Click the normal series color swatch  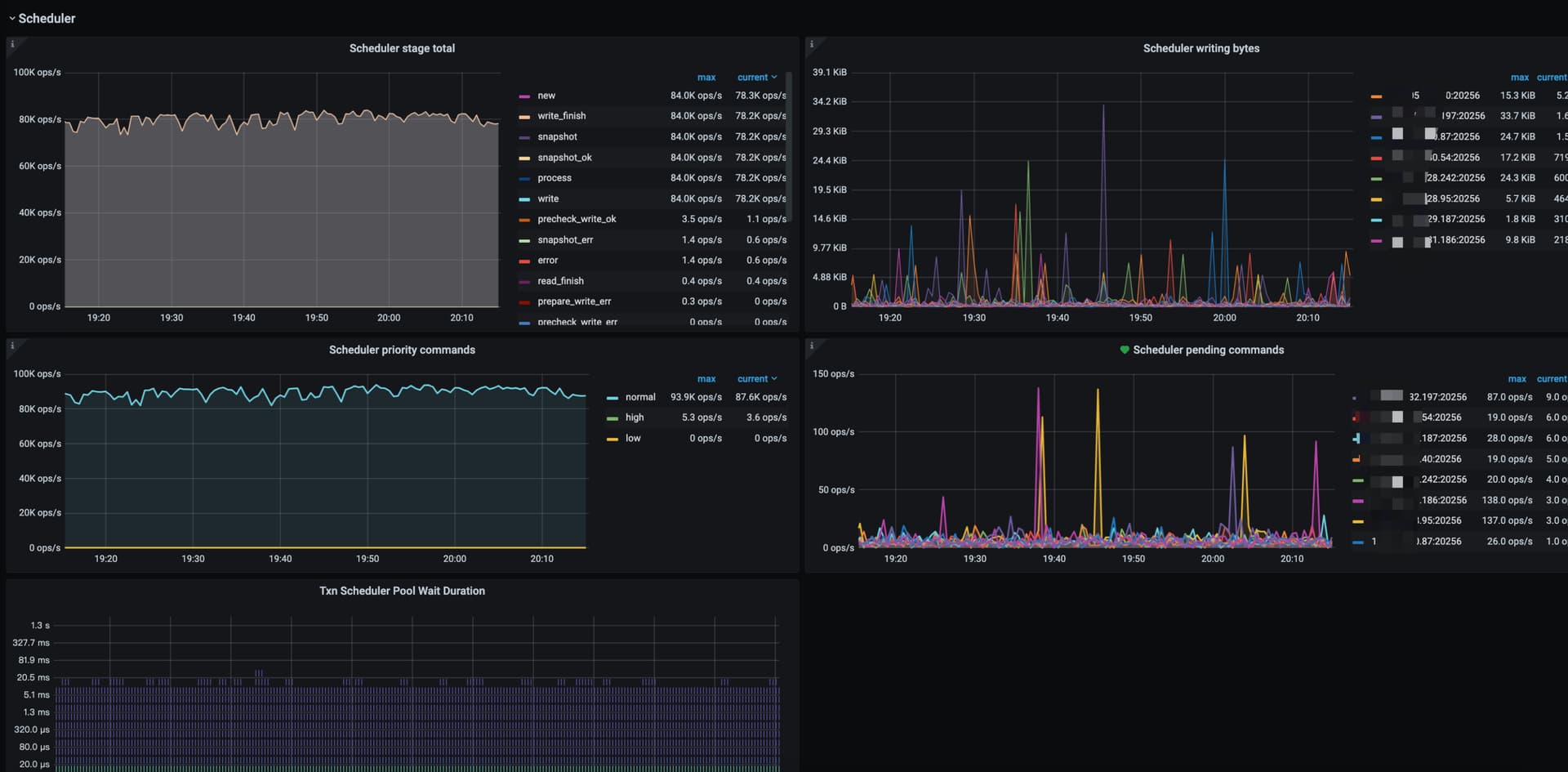pos(612,398)
